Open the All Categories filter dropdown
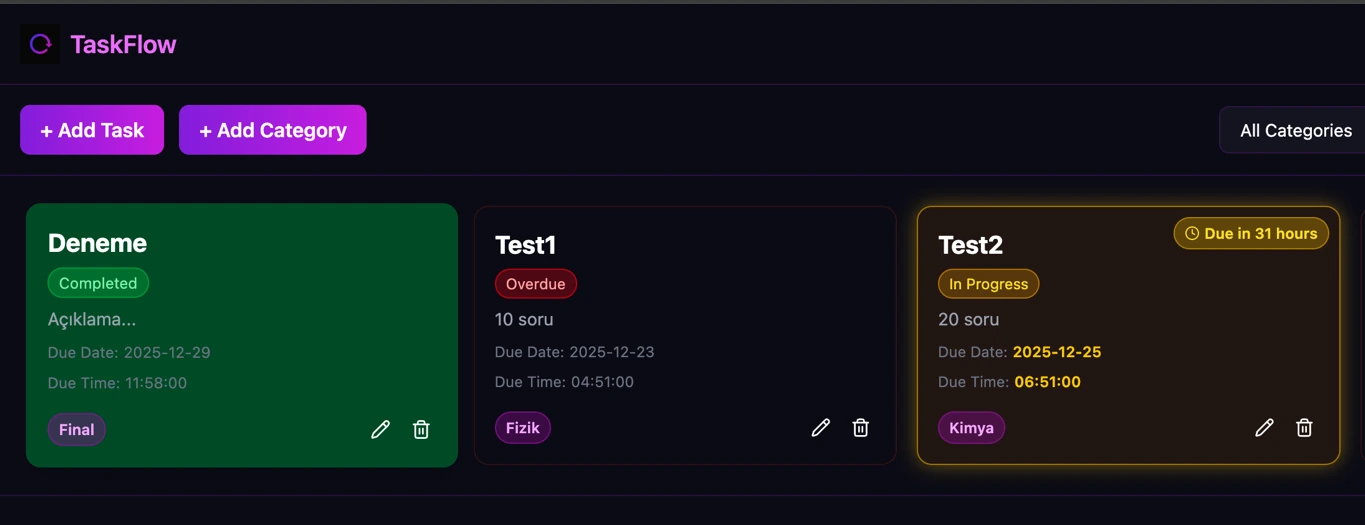 1292,130
